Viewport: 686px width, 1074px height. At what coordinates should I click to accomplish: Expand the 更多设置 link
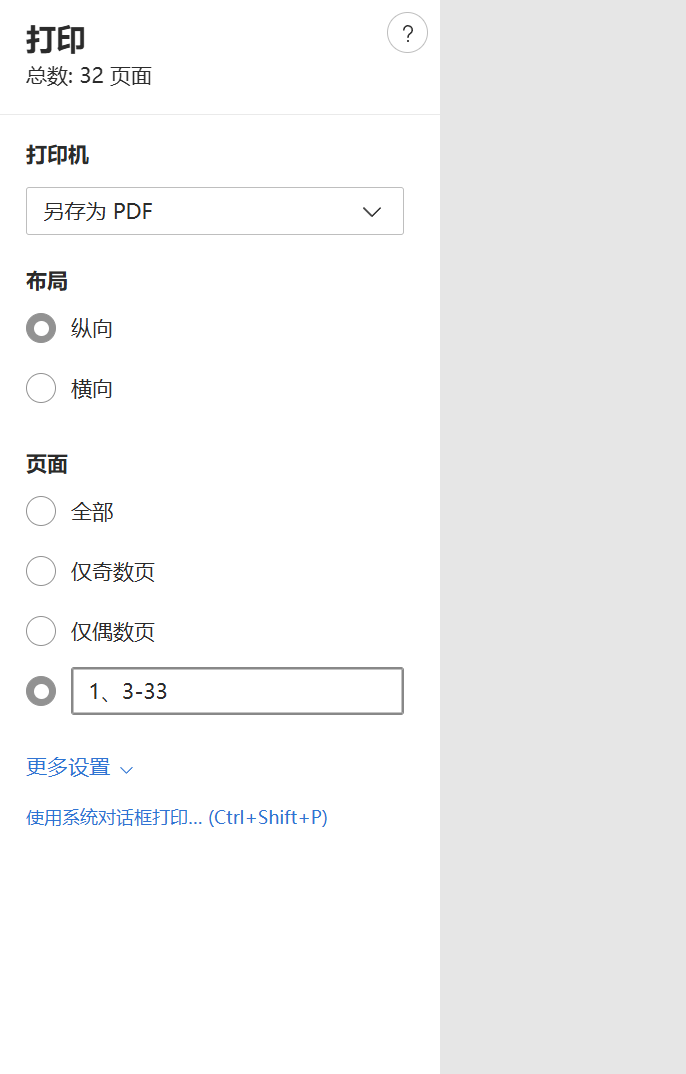tap(68, 767)
